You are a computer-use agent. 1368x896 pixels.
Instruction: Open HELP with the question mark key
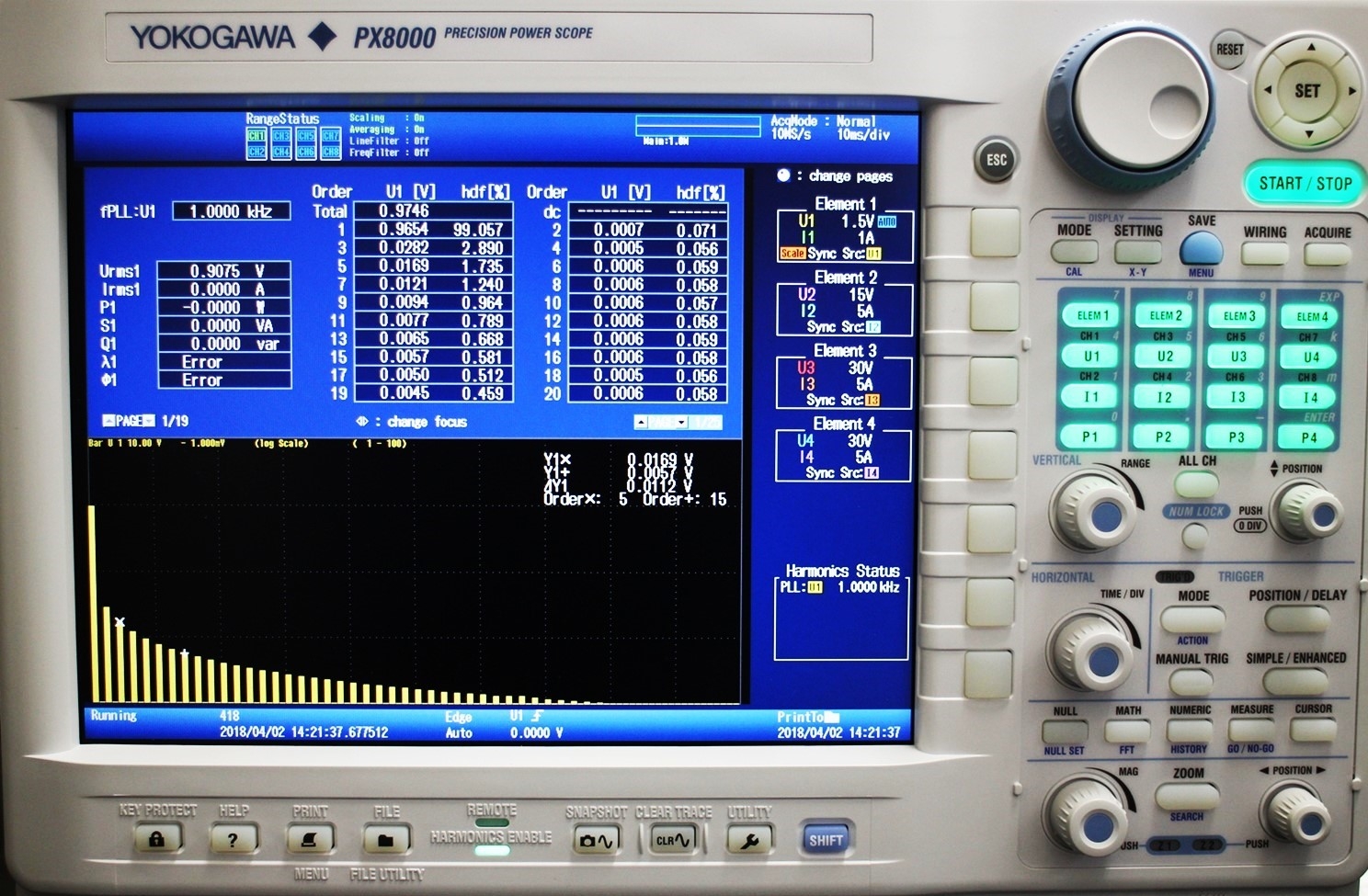click(x=233, y=839)
